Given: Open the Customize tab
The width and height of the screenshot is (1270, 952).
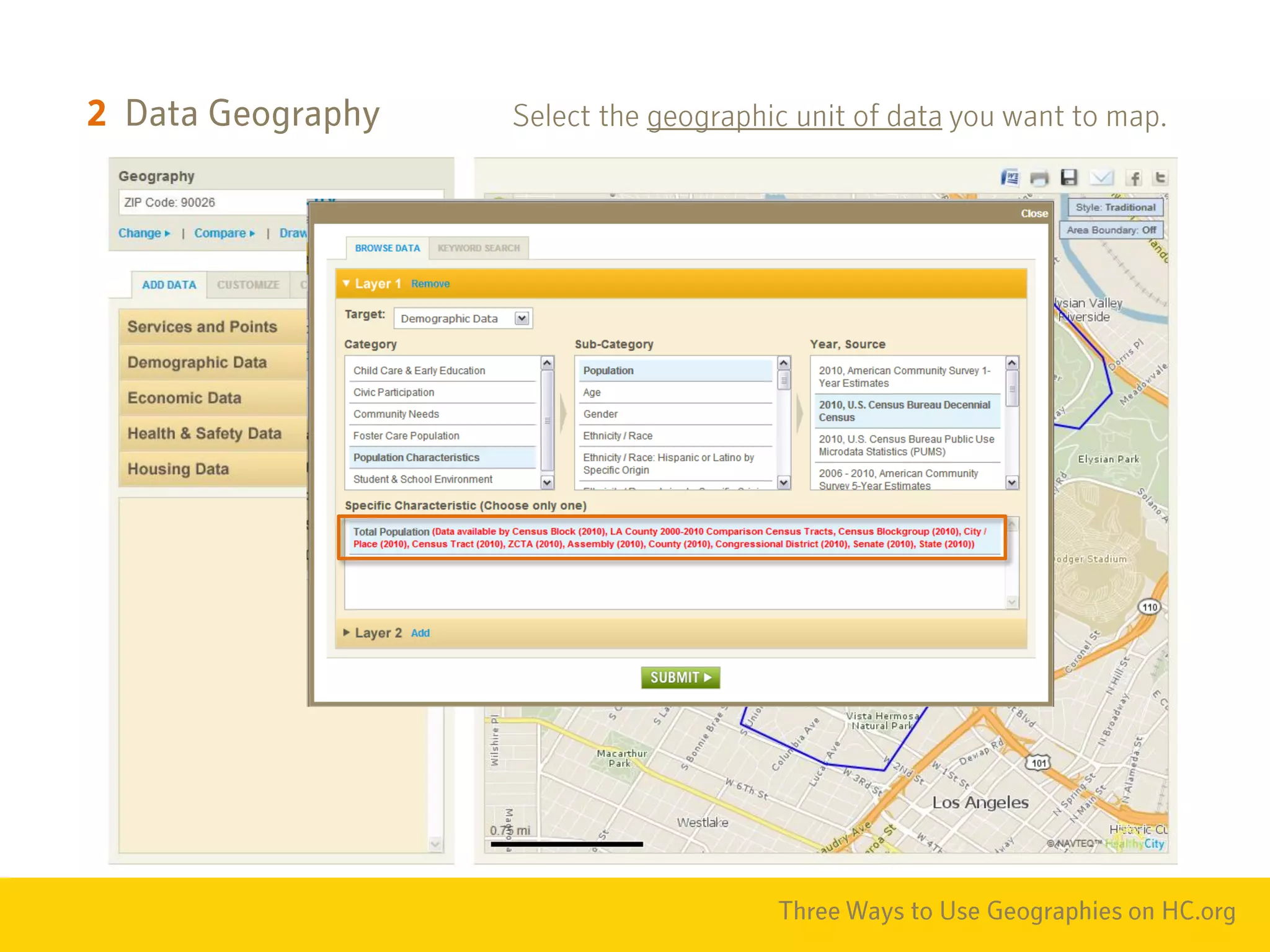Looking at the screenshot, I should tap(248, 285).
